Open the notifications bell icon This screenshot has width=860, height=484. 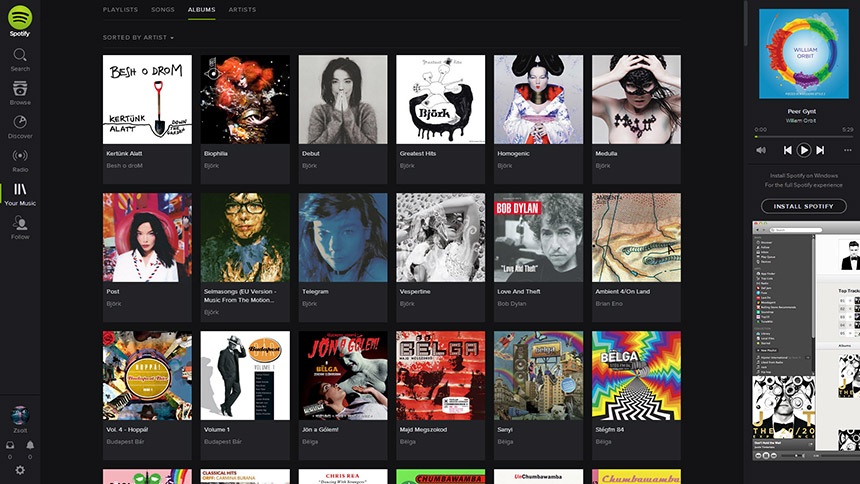(x=30, y=445)
